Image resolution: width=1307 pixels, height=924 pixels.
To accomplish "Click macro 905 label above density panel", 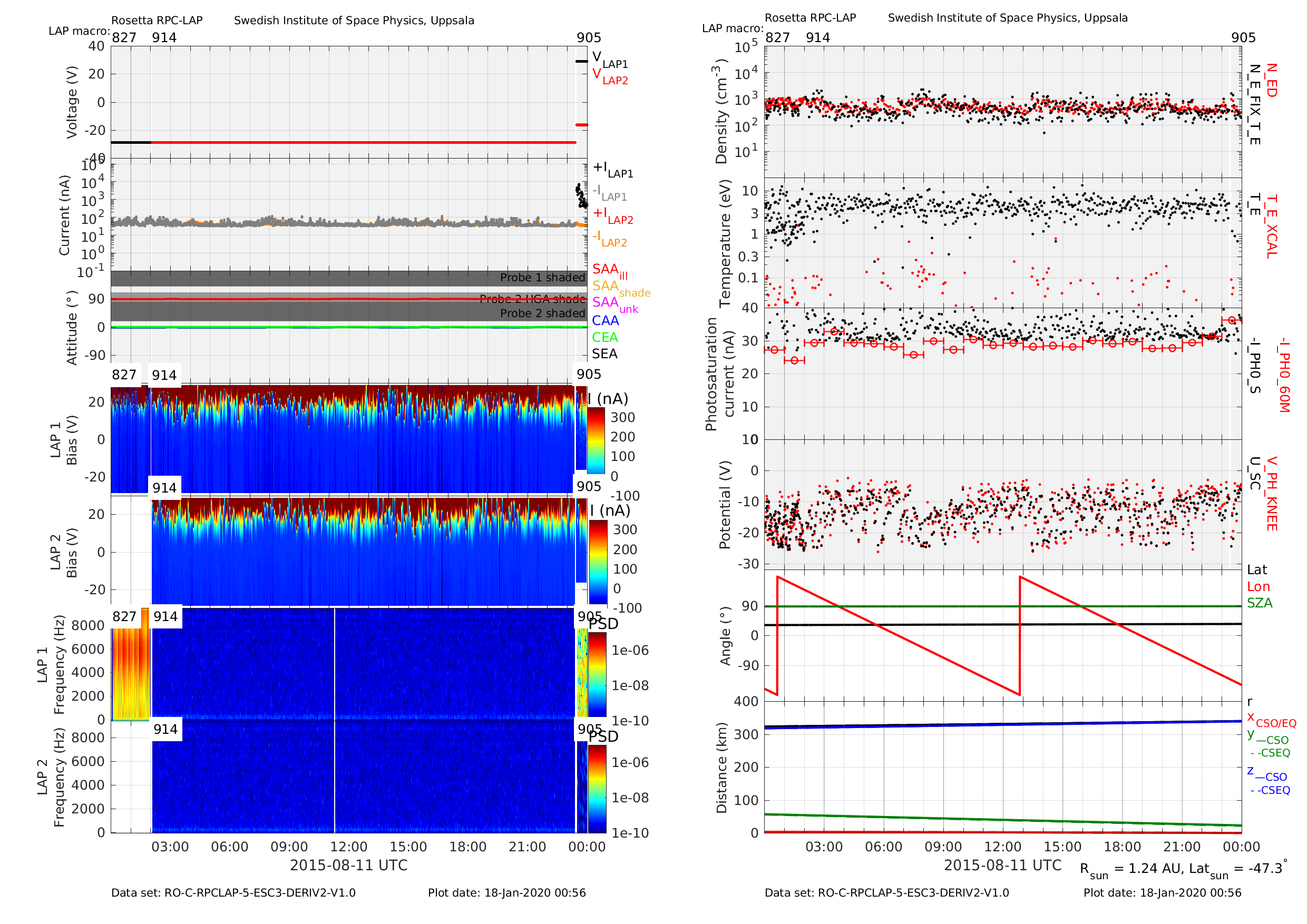I will pos(1243,37).
